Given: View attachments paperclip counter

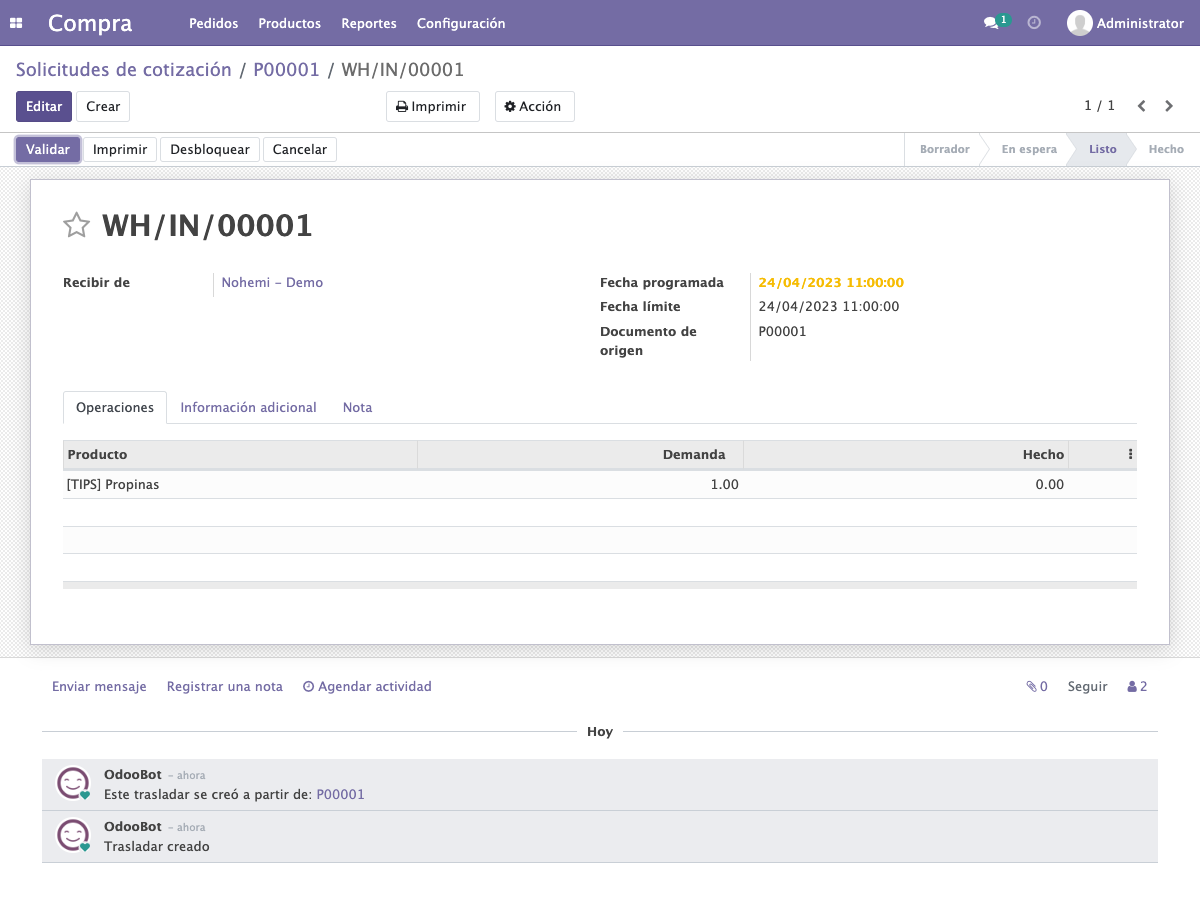Looking at the screenshot, I should 1036,687.
